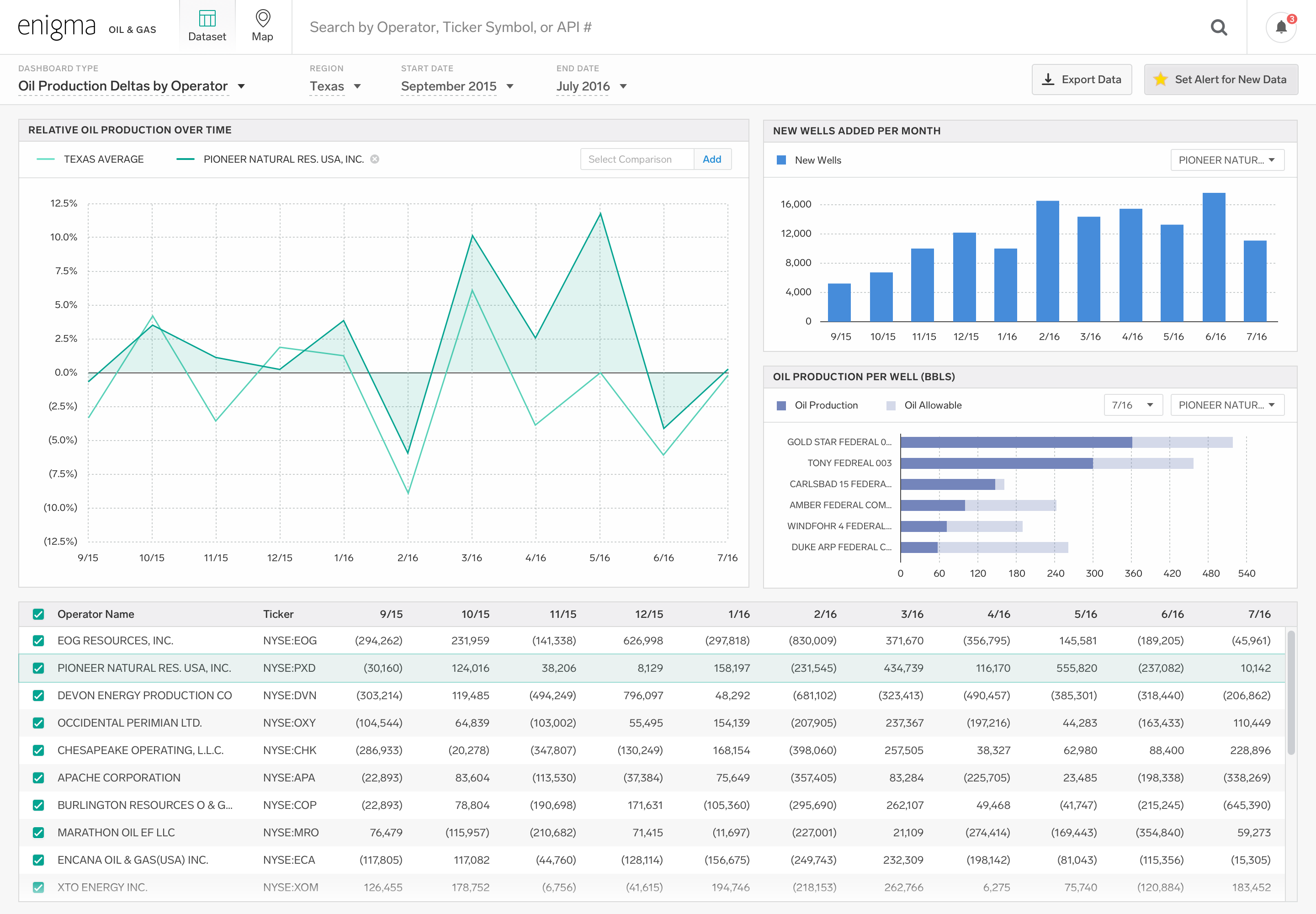
Task: Click the WINDFOHR 4 FEDERAL label
Action: click(x=839, y=526)
